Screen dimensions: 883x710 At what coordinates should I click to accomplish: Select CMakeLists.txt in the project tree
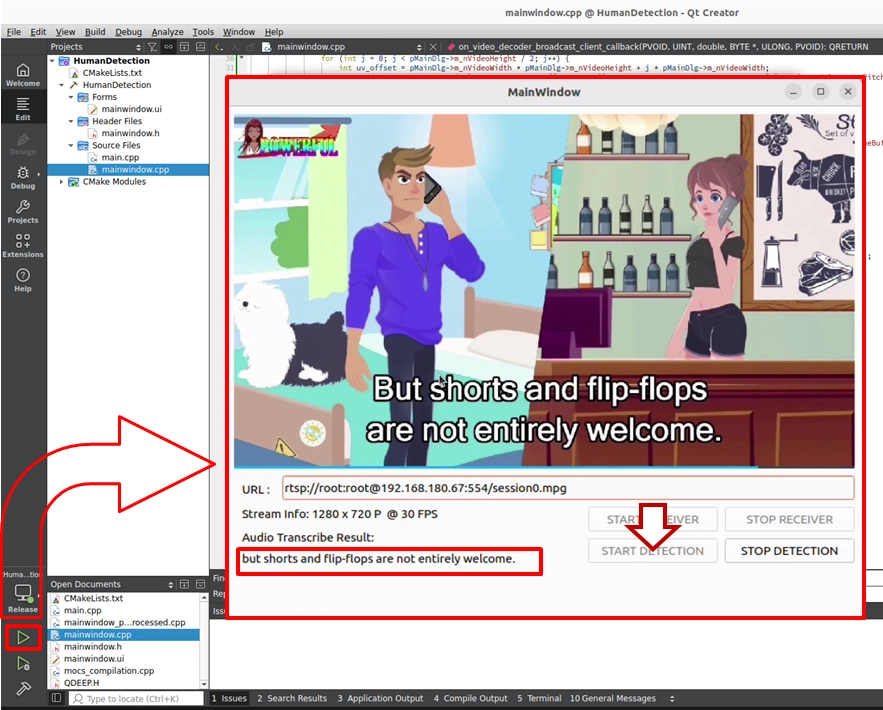pos(112,73)
